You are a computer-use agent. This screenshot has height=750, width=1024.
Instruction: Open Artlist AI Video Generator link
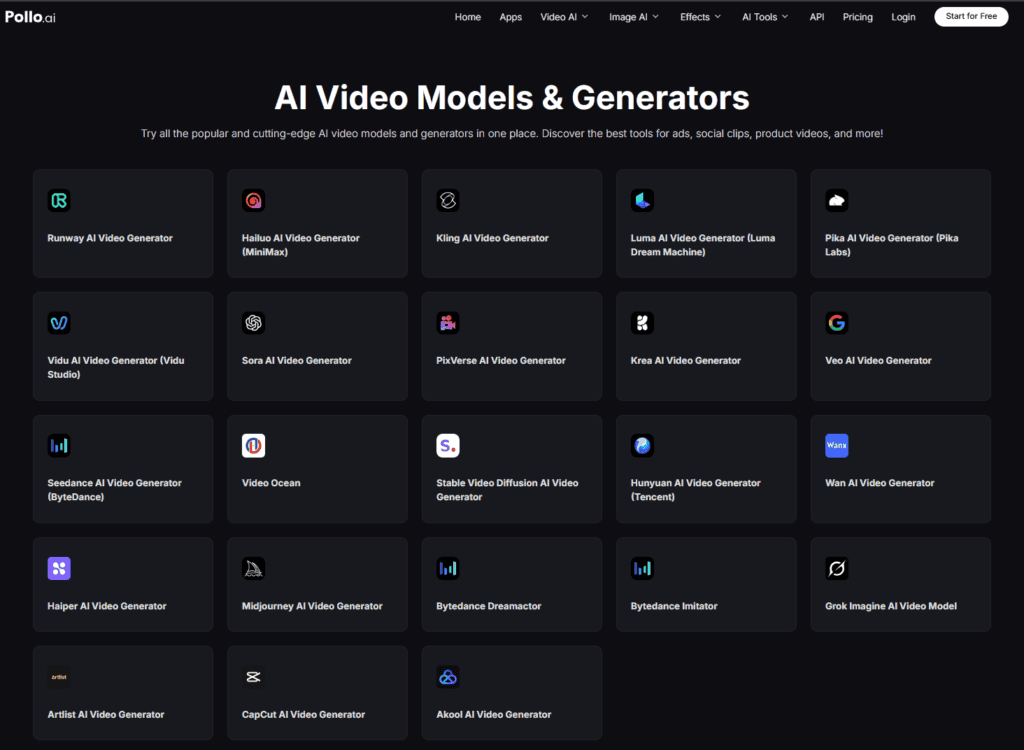pyautogui.click(x=106, y=714)
